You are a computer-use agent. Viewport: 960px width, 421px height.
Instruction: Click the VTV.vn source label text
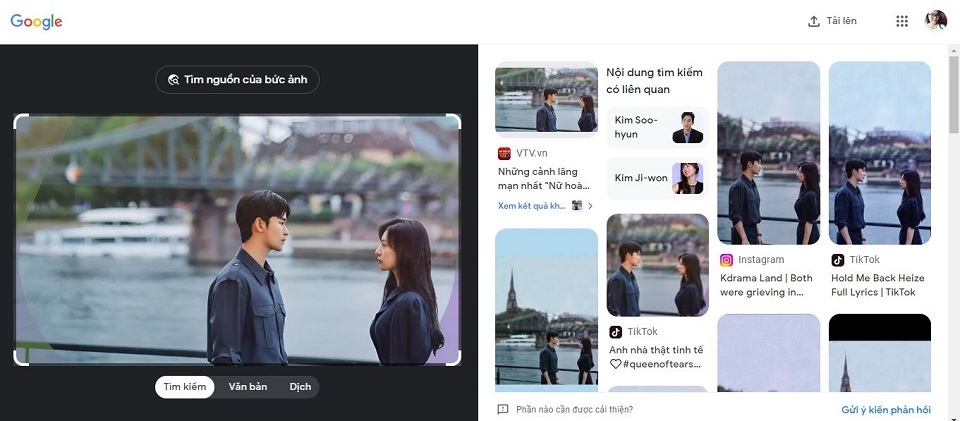pyautogui.click(x=532, y=153)
